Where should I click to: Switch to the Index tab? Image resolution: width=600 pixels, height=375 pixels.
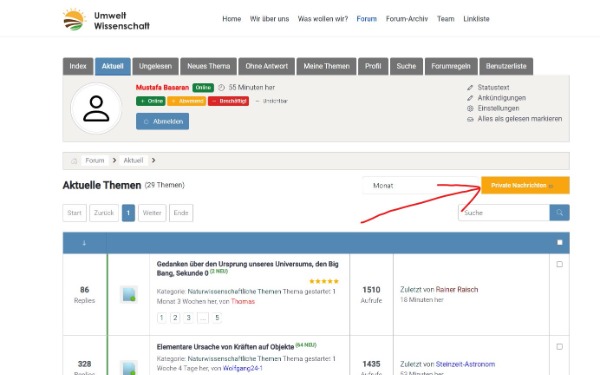tap(78, 66)
